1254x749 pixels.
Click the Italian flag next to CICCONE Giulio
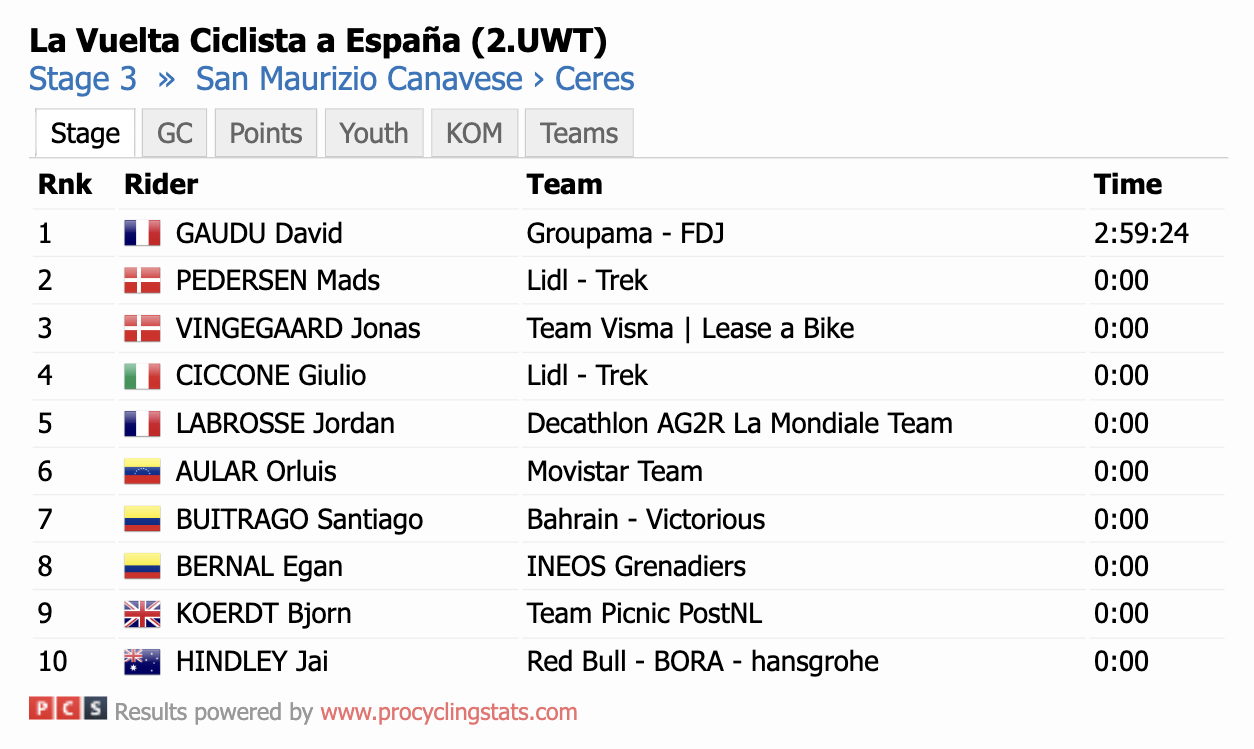142,376
